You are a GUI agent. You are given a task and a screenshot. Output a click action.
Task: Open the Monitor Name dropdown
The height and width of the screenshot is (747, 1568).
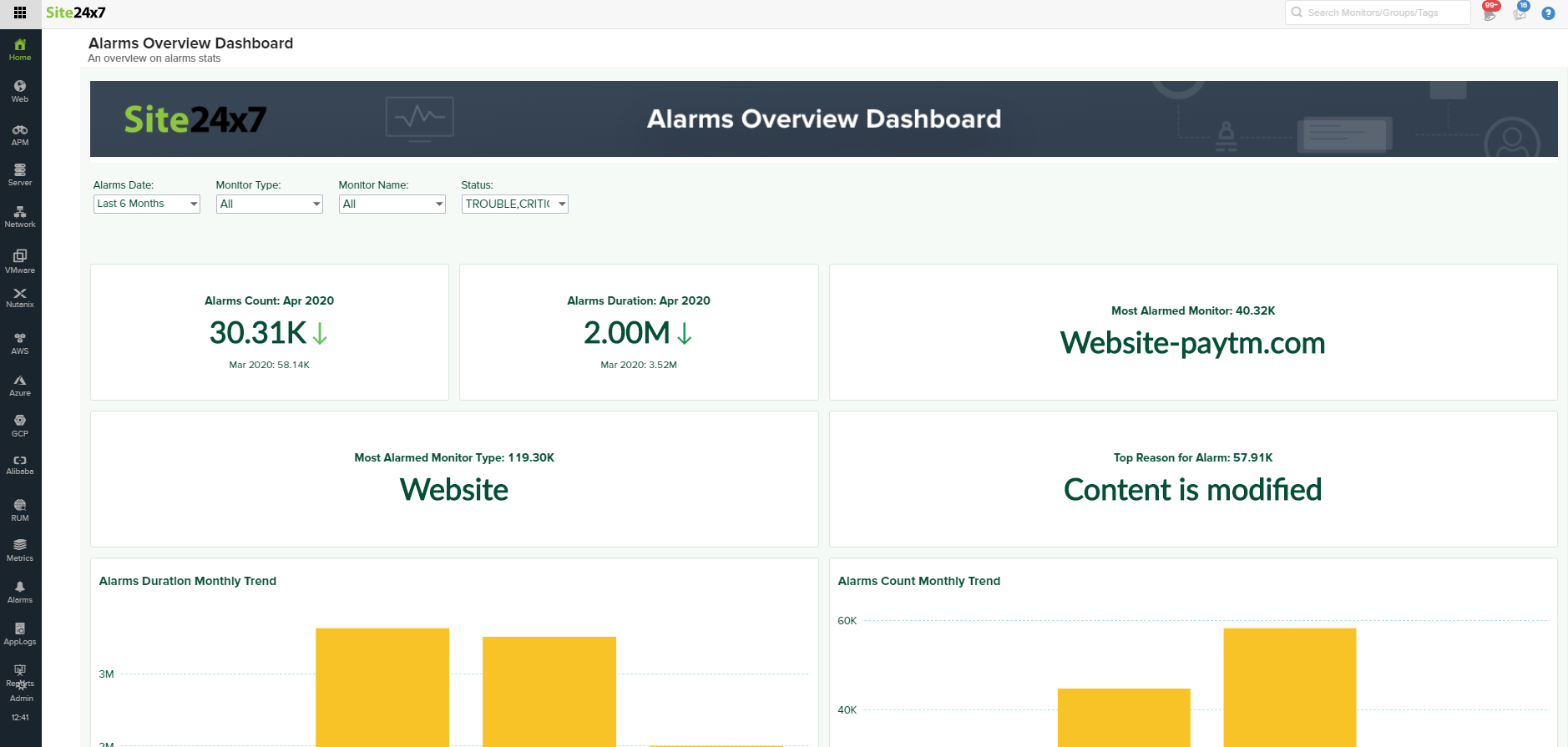pyautogui.click(x=392, y=204)
